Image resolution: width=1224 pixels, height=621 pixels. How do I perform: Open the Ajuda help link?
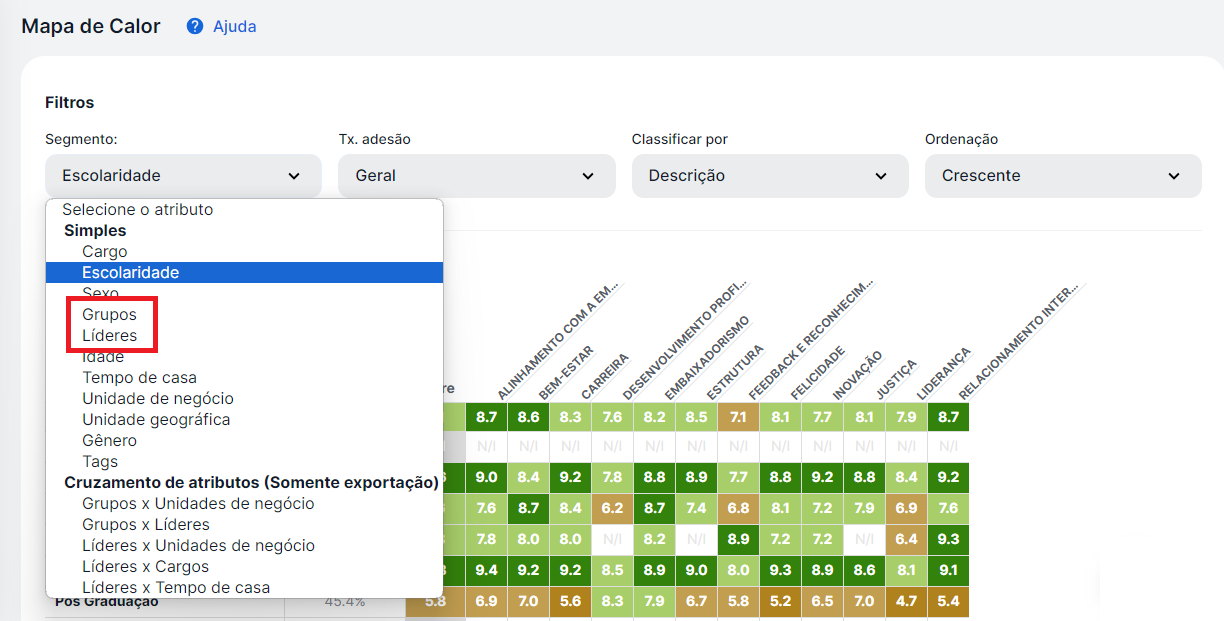coord(234,27)
